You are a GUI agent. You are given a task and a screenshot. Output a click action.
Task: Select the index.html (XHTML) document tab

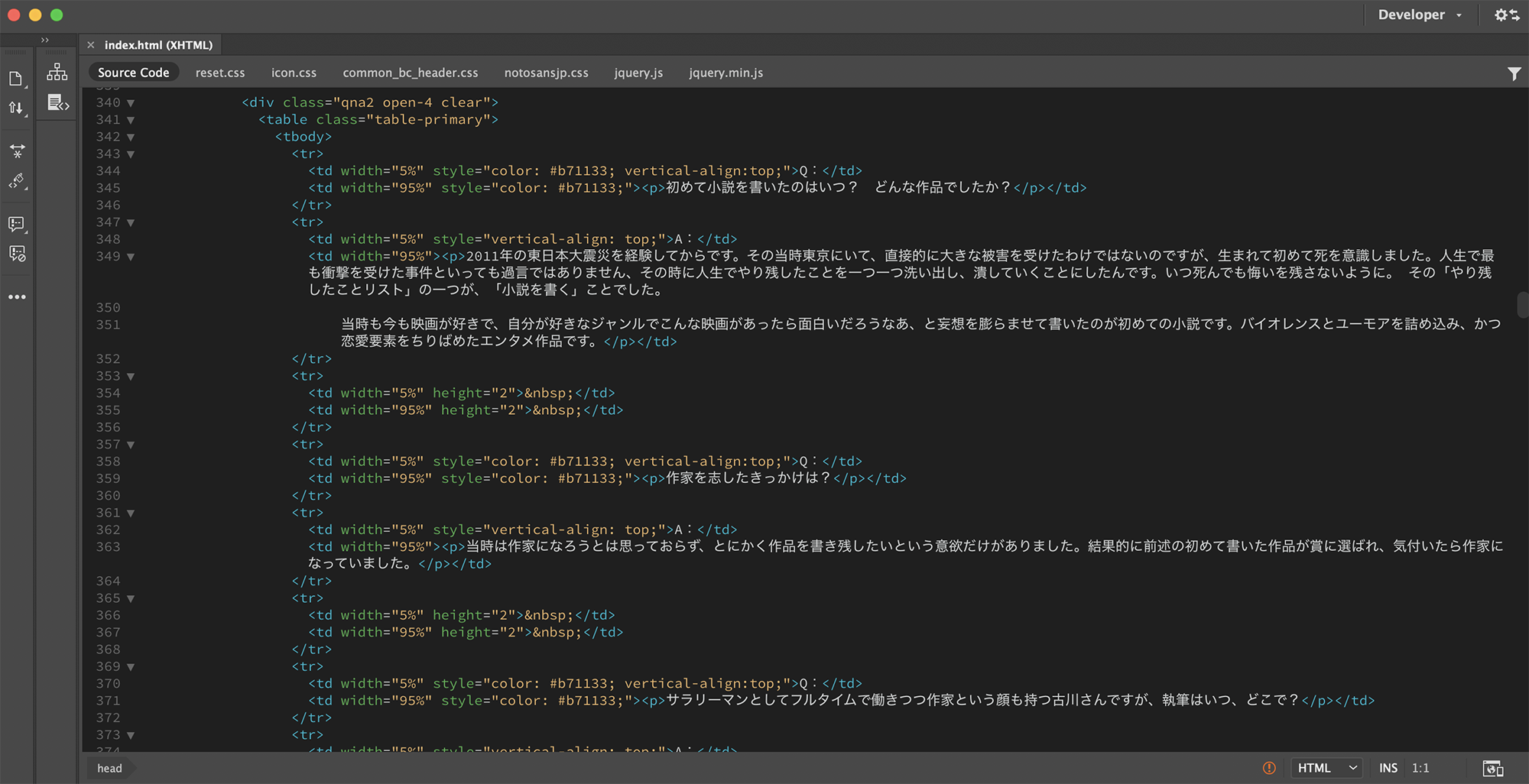pyautogui.click(x=158, y=45)
